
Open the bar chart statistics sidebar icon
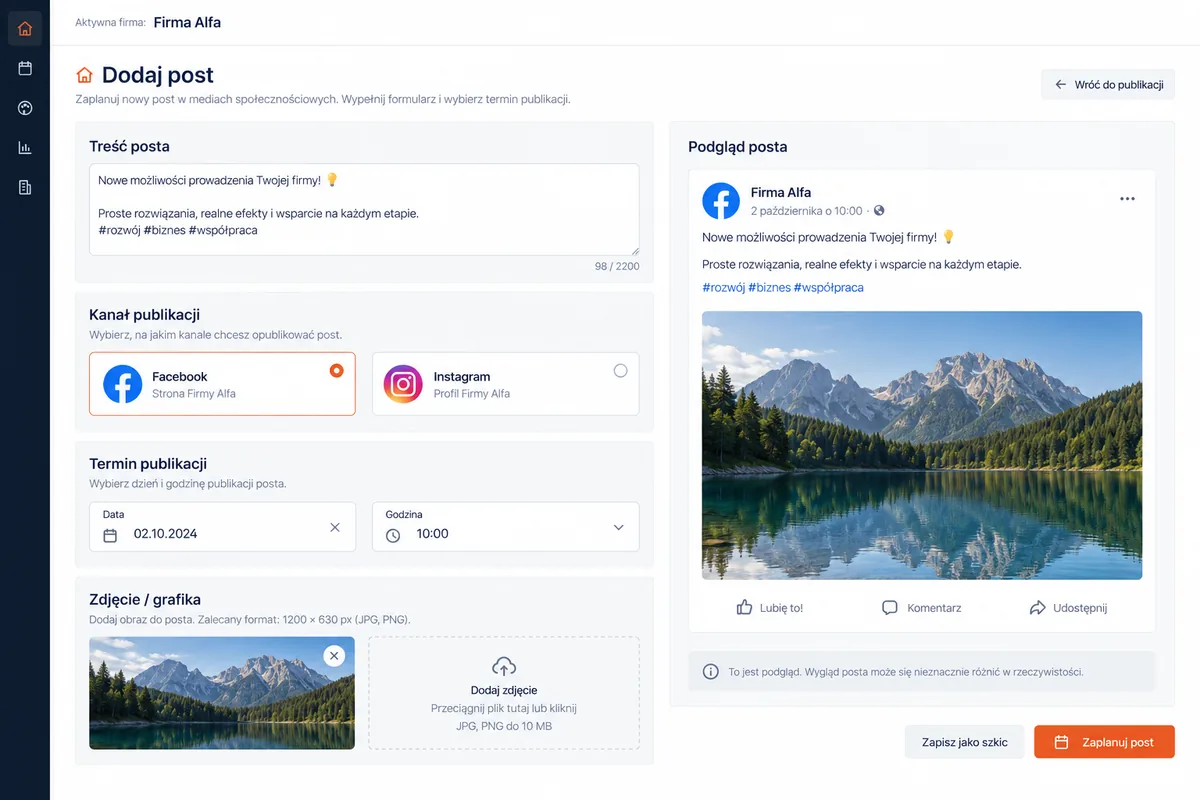tap(25, 148)
